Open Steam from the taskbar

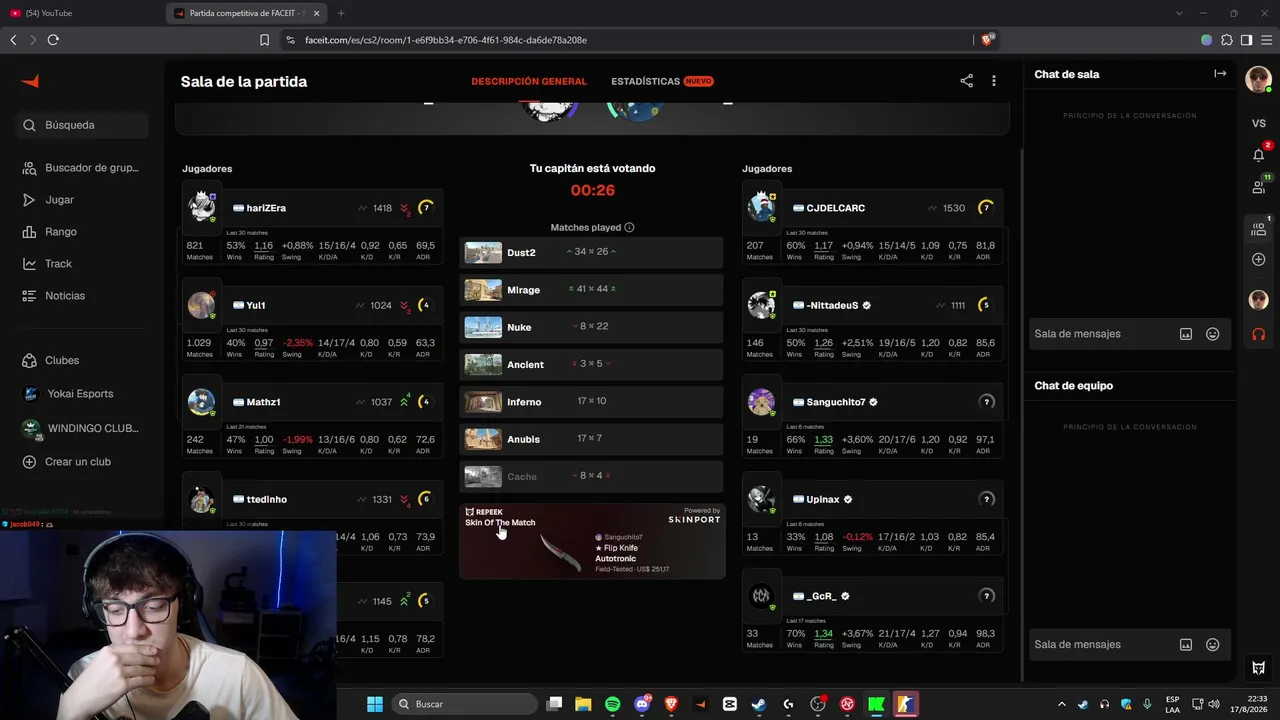point(759,704)
